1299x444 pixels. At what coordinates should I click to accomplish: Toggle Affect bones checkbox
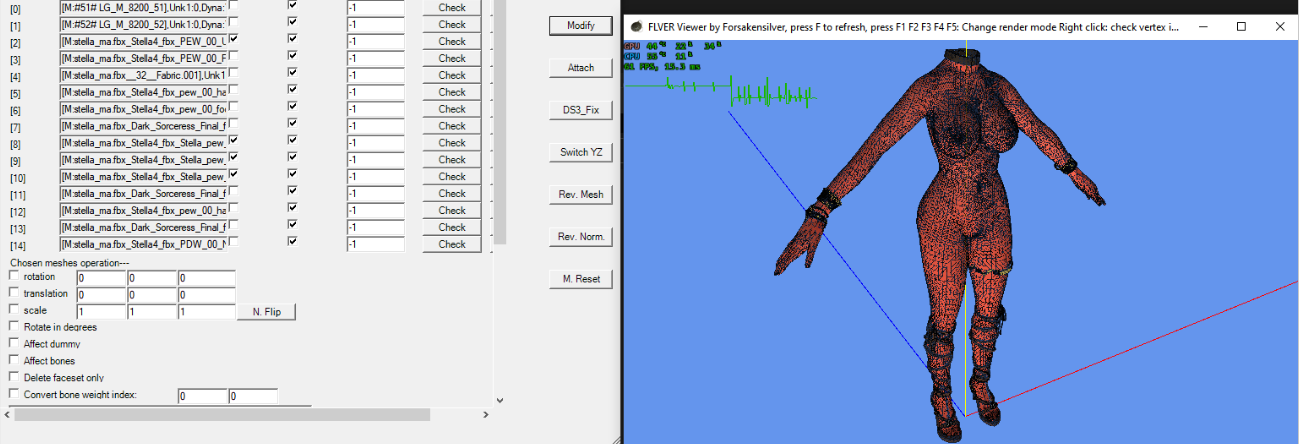(x=13, y=360)
